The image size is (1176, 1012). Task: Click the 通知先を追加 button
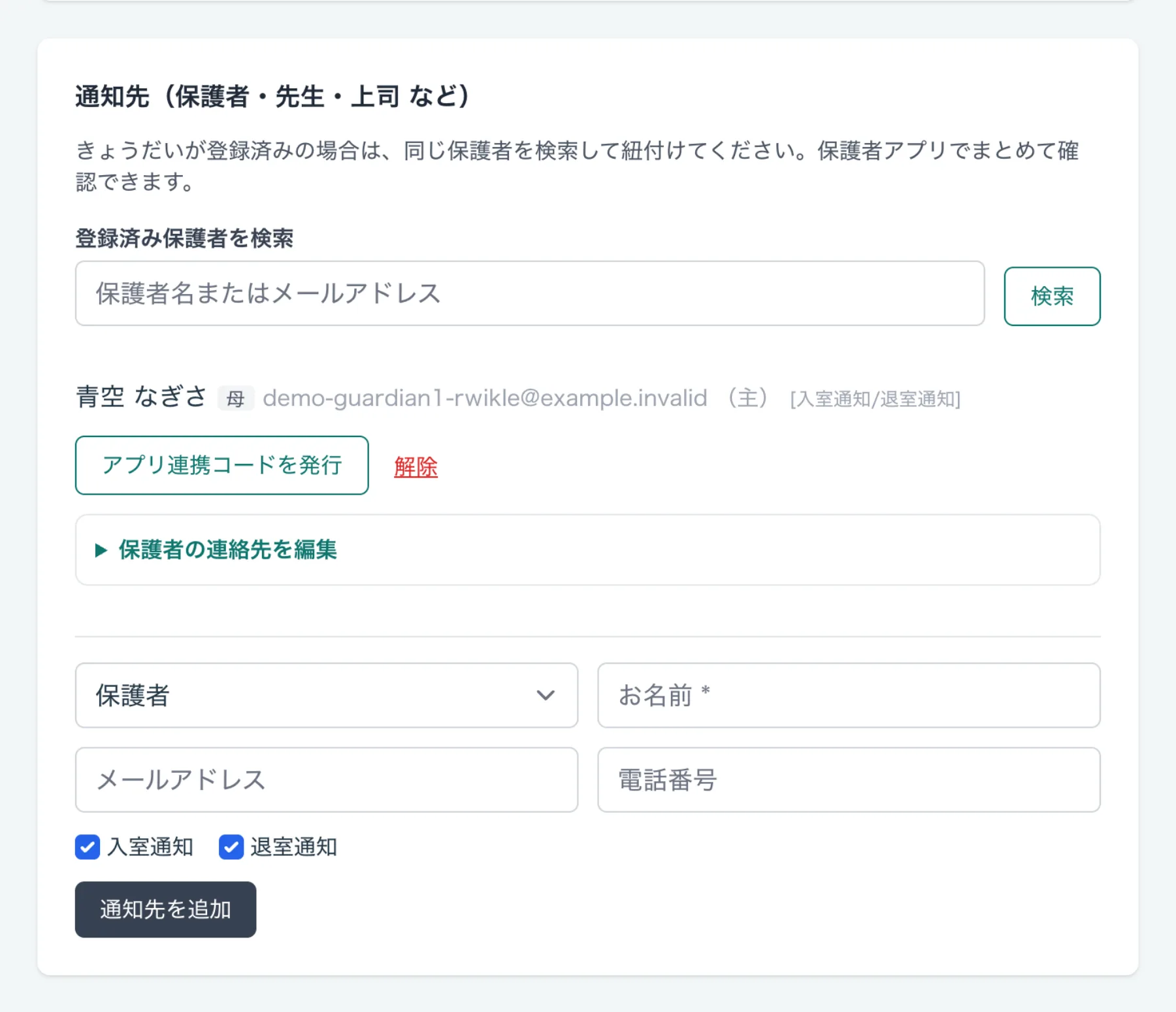coord(165,909)
